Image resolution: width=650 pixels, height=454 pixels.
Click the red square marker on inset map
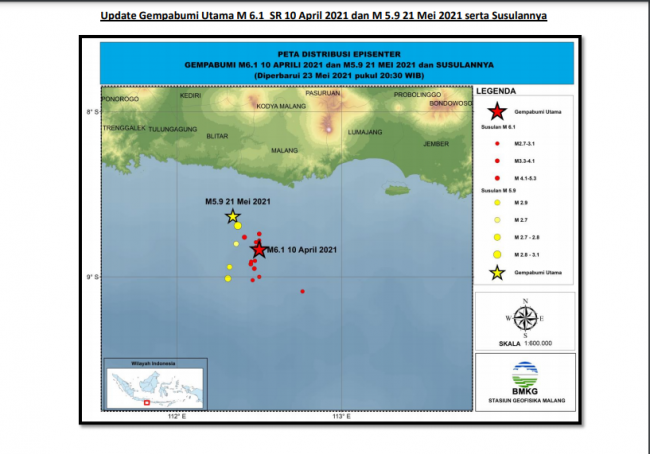pos(147,402)
